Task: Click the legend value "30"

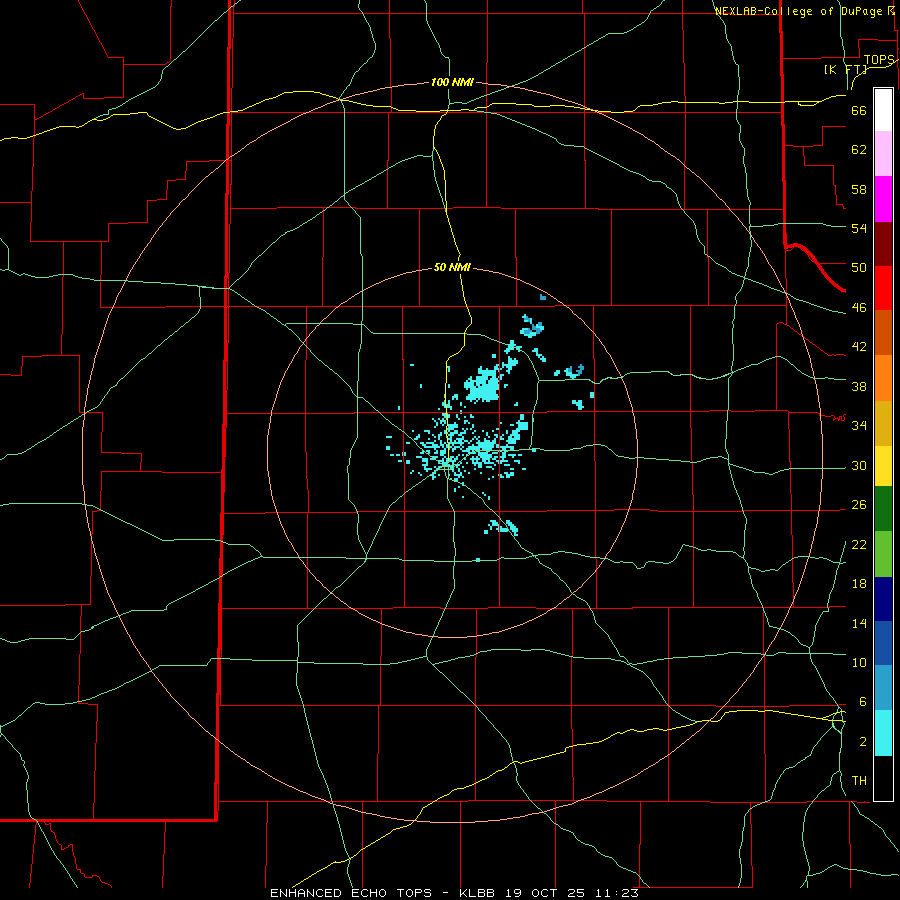Action: point(859,465)
